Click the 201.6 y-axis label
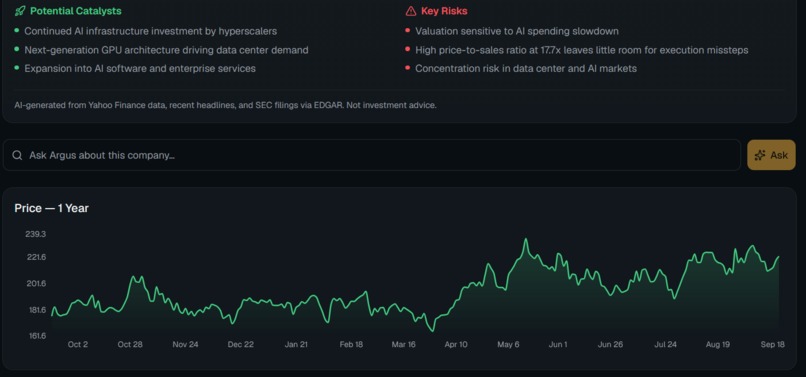Screen dimensions: 806x377 pyautogui.click(x=36, y=283)
